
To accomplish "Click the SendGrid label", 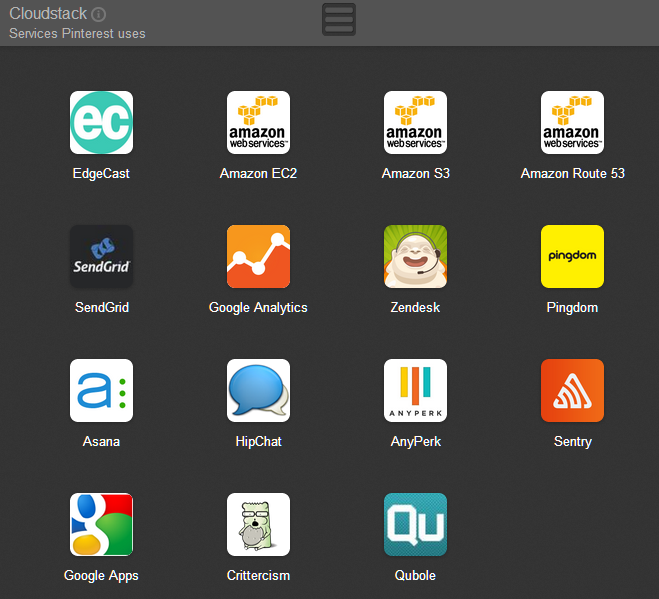I will 102,308.
